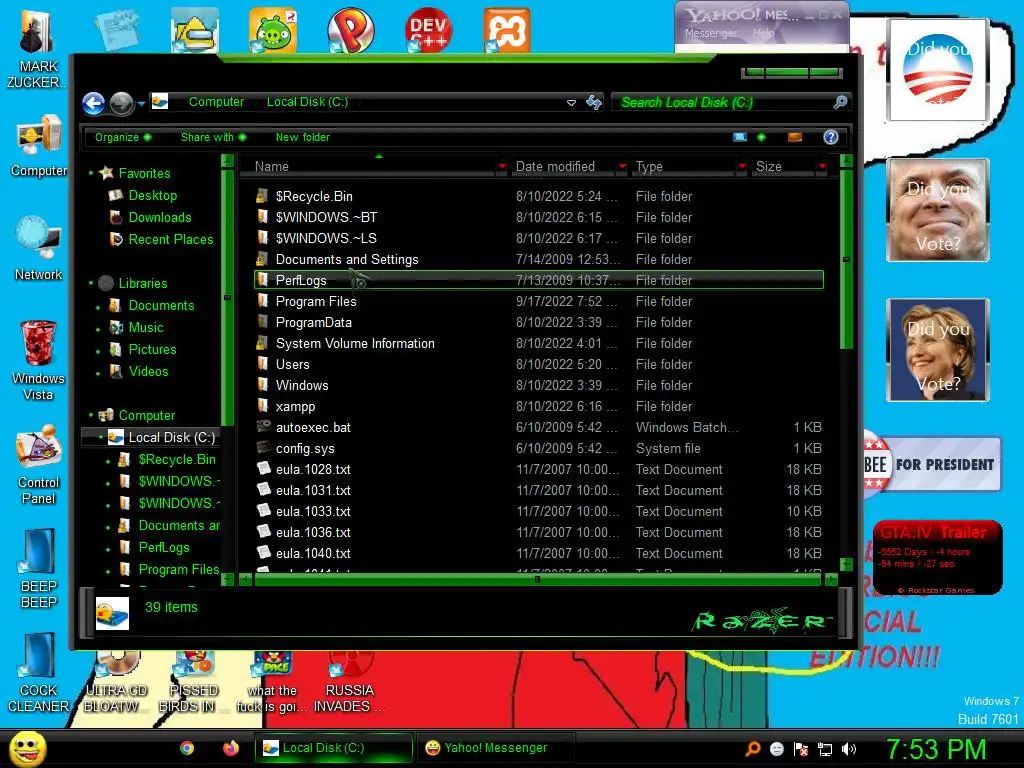Select the xampp folder row
The image size is (1024, 768).
point(539,407)
